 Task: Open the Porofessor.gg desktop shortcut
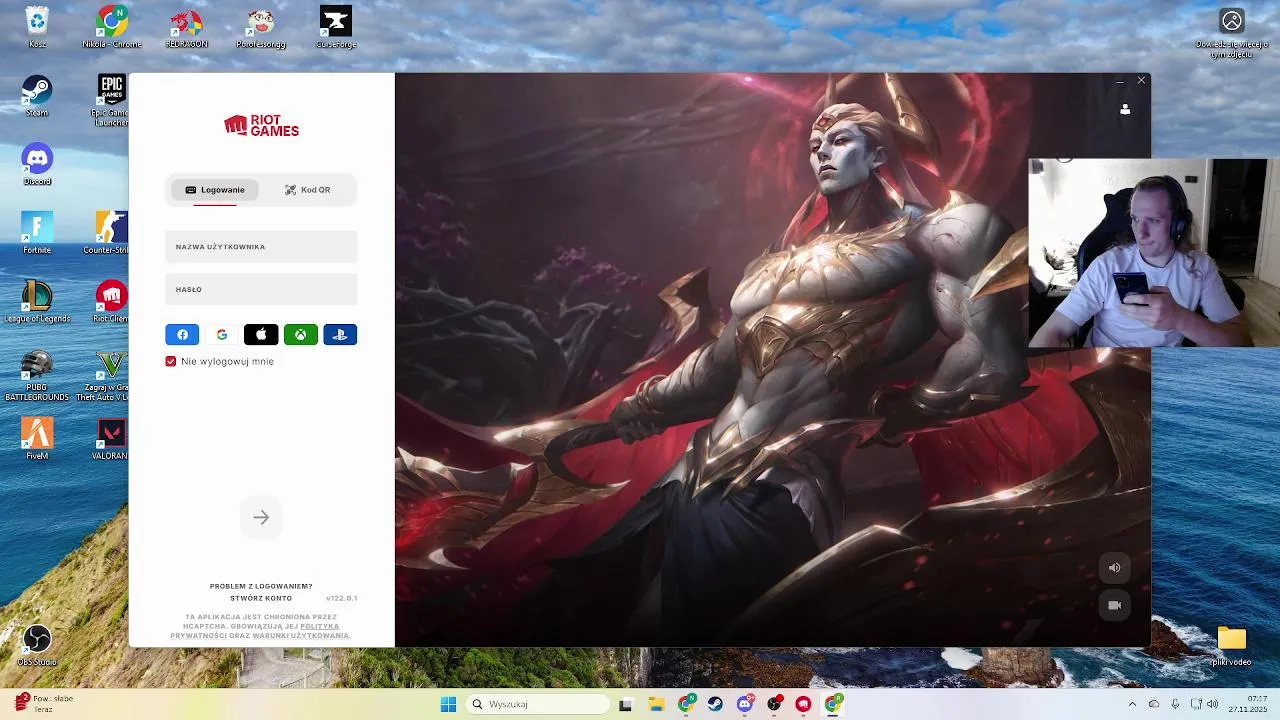click(x=261, y=26)
